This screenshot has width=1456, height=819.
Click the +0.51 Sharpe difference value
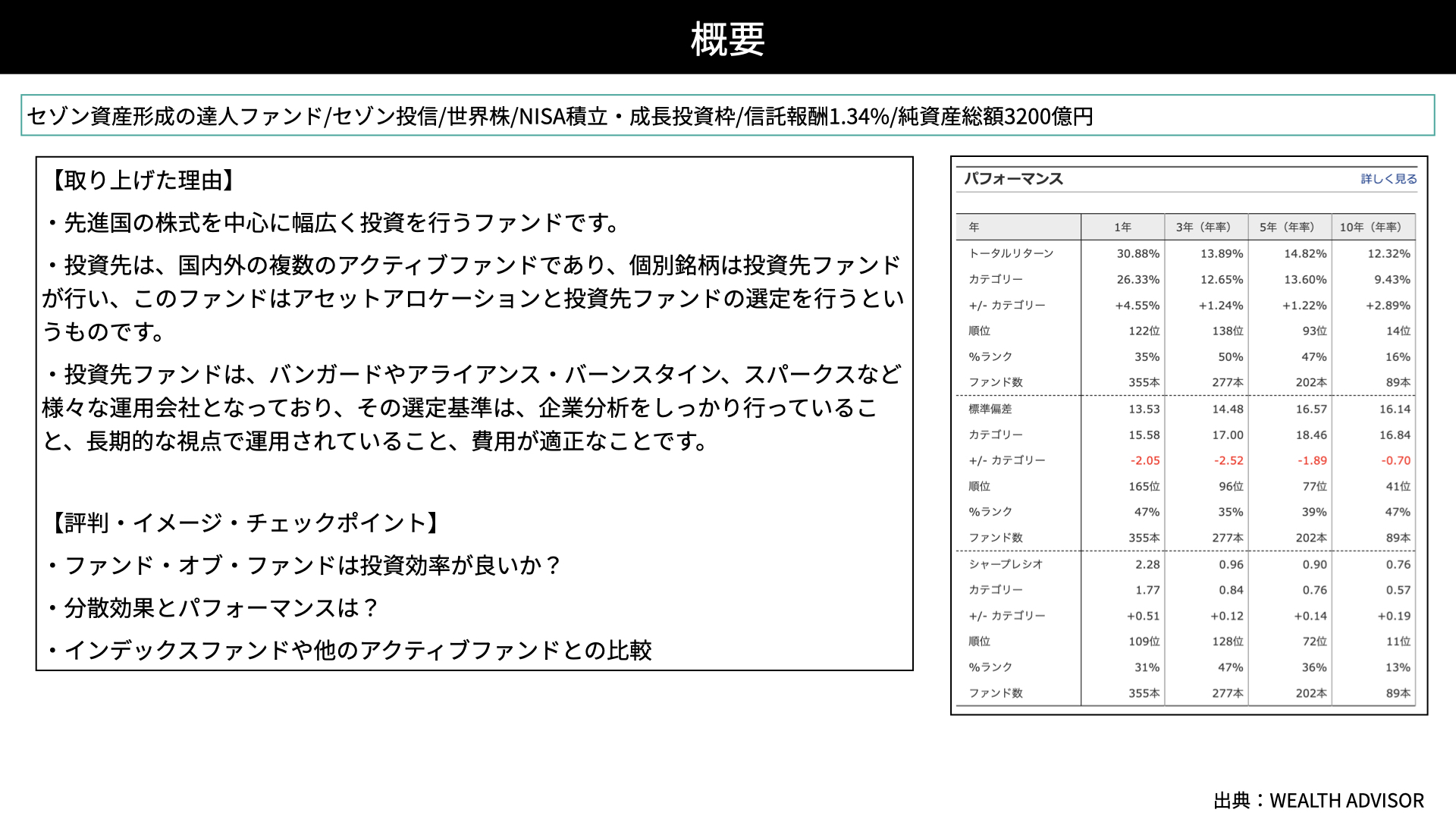click(1143, 616)
